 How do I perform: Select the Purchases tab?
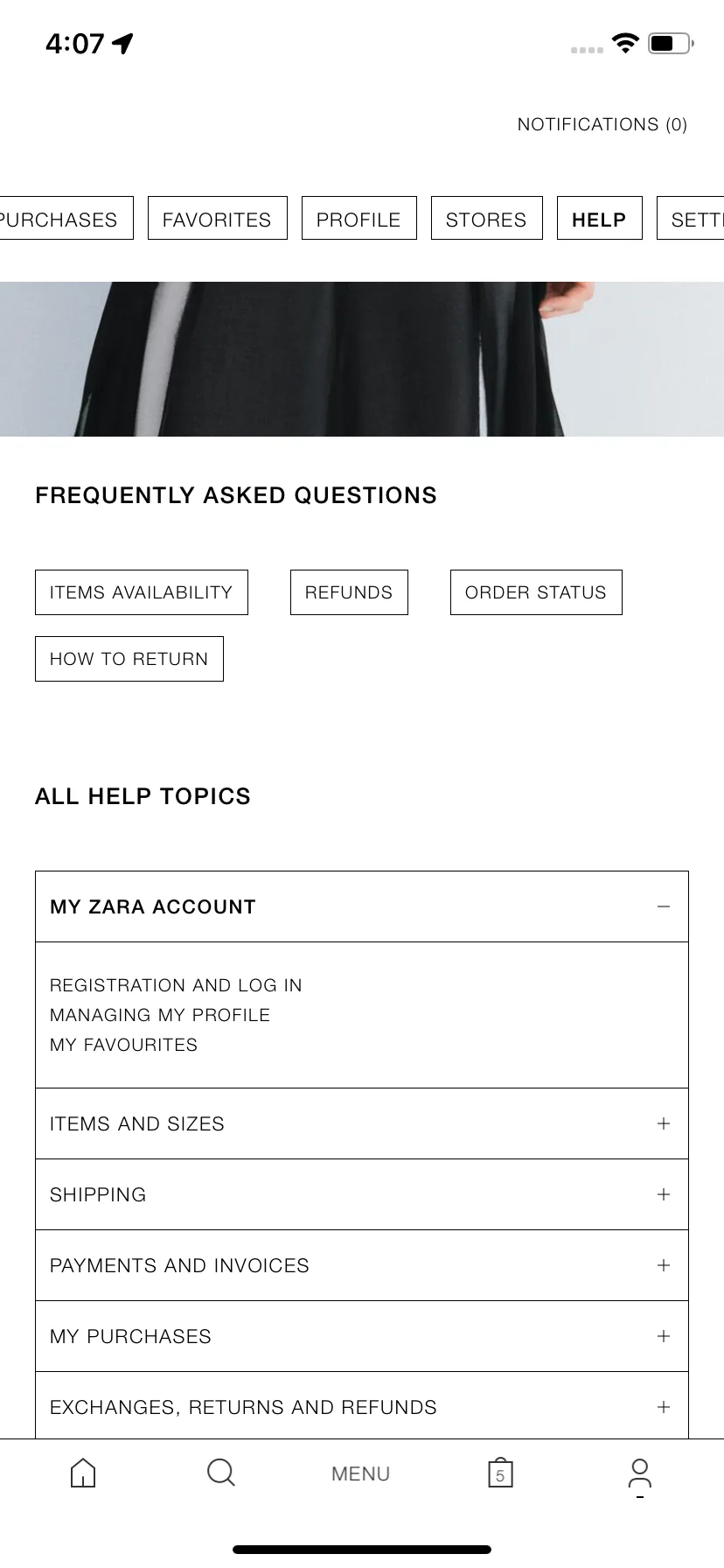65,219
